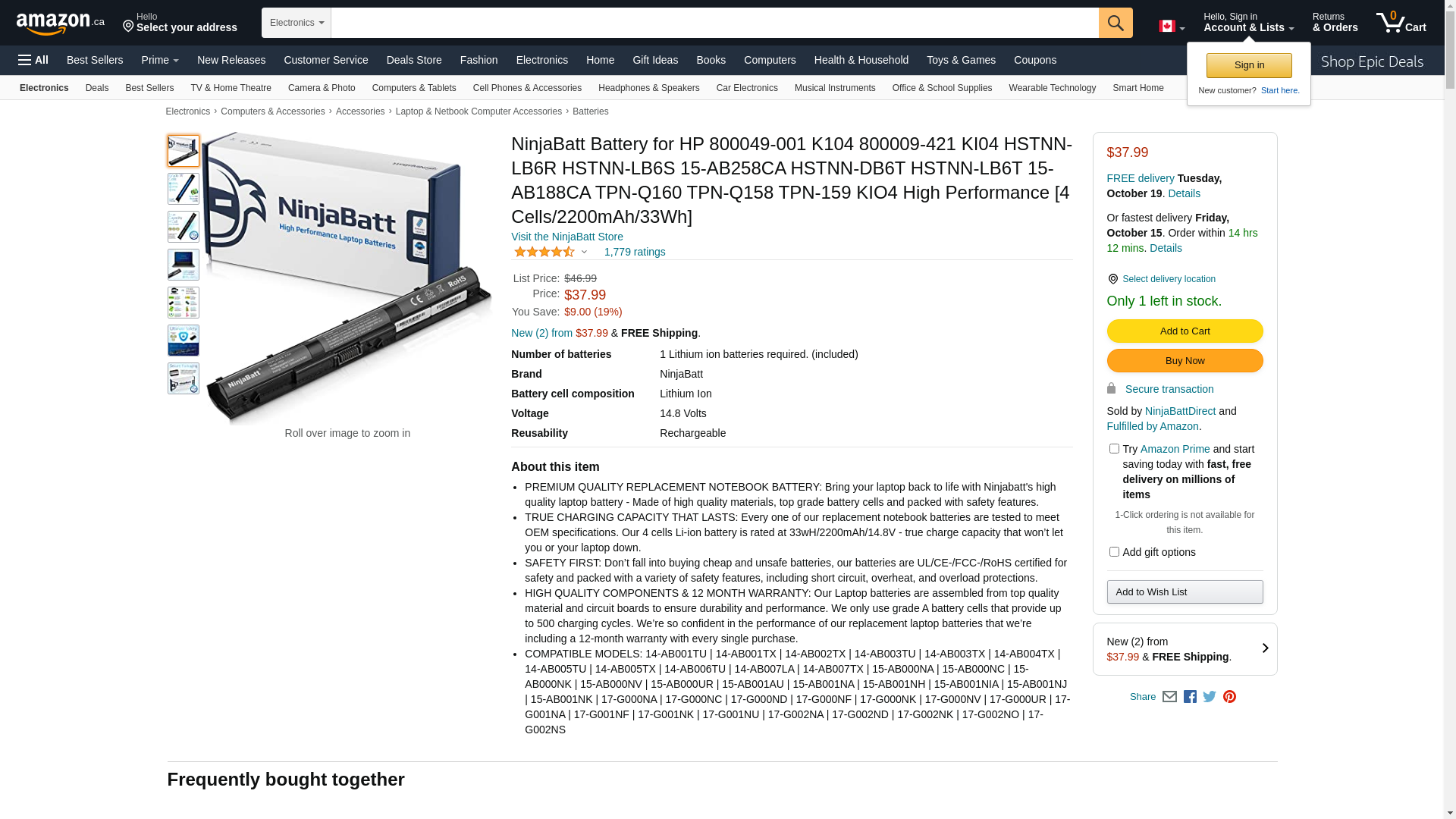
Task: Share on Pinterest icon
Action: pyautogui.click(x=1229, y=697)
